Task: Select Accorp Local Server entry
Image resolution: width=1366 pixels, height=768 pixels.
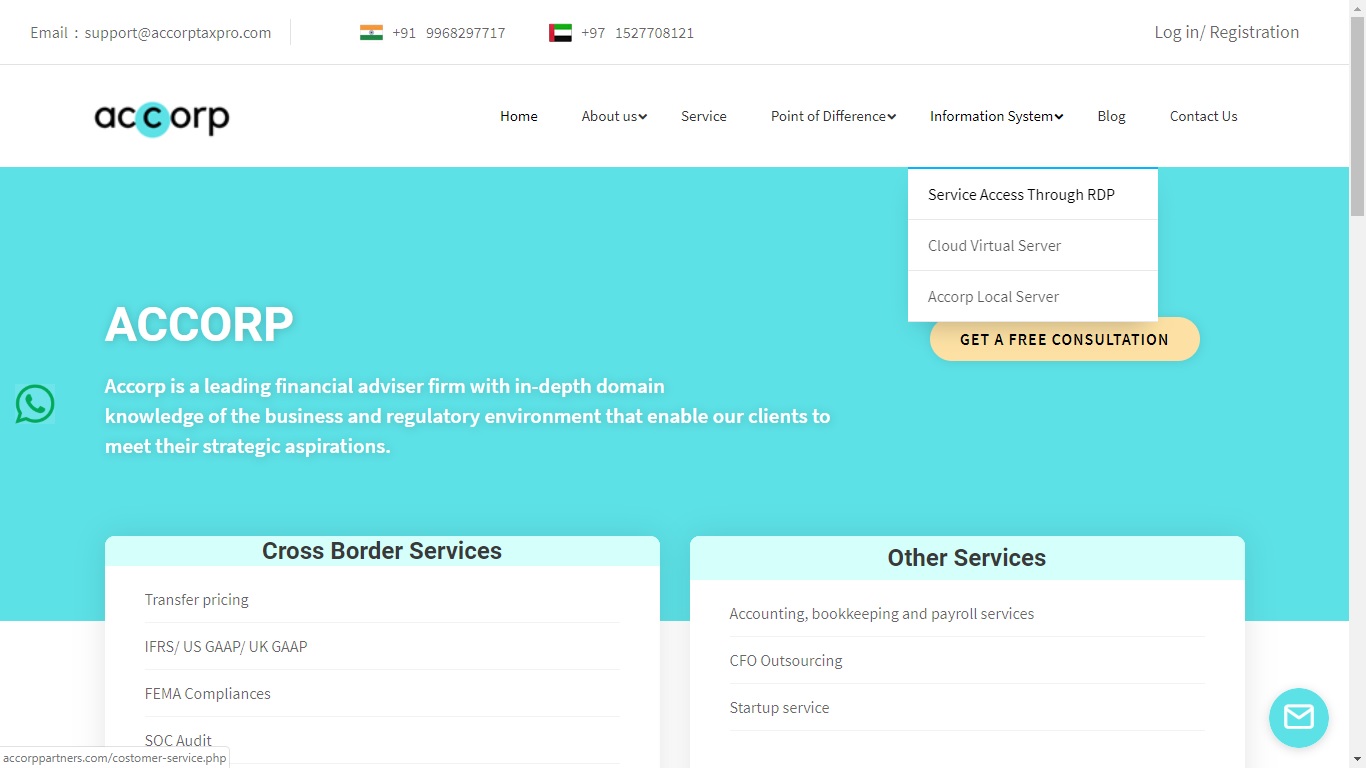Action: [993, 297]
